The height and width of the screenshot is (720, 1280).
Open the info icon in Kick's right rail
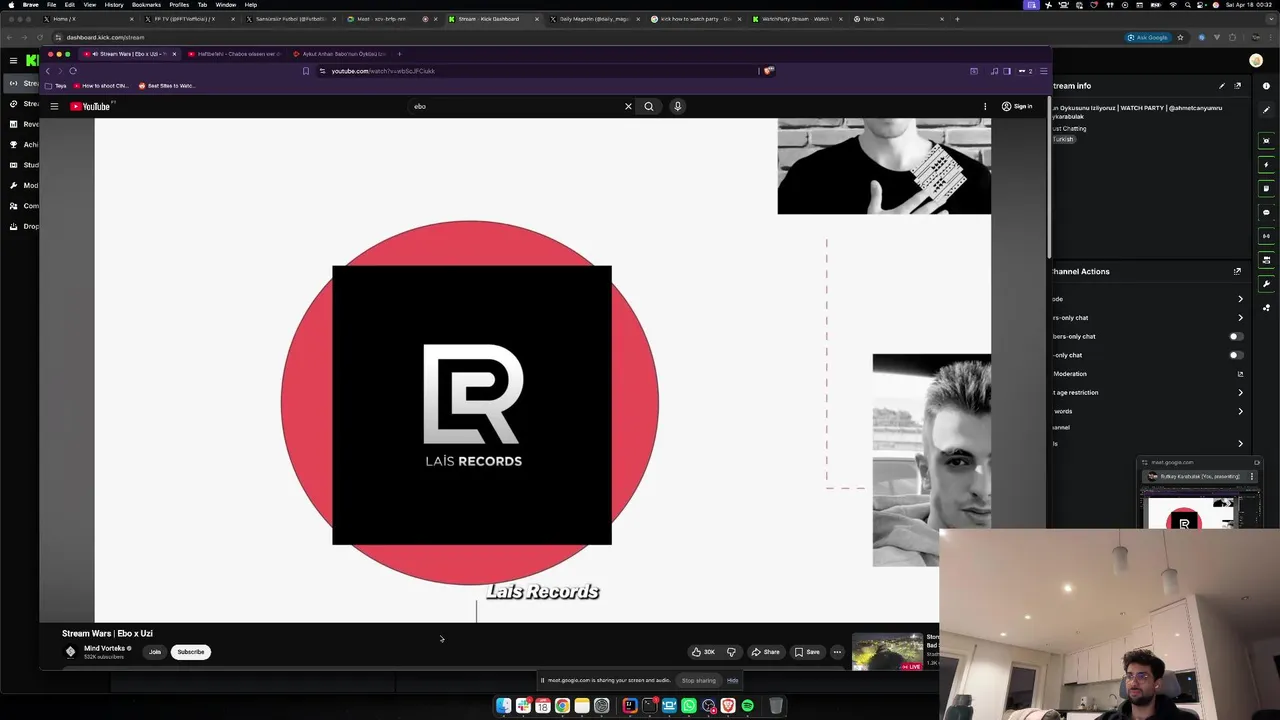pos(1266,86)
